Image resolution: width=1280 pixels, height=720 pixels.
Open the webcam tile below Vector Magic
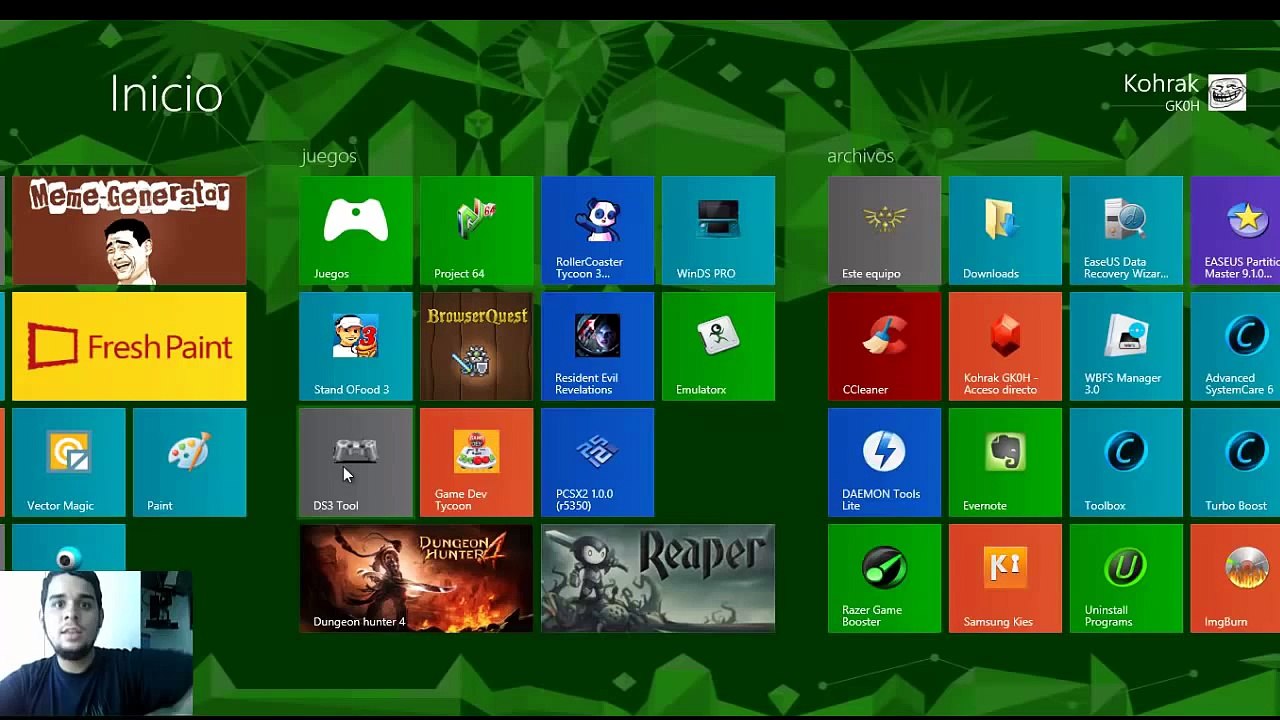[x=69, y=548]
